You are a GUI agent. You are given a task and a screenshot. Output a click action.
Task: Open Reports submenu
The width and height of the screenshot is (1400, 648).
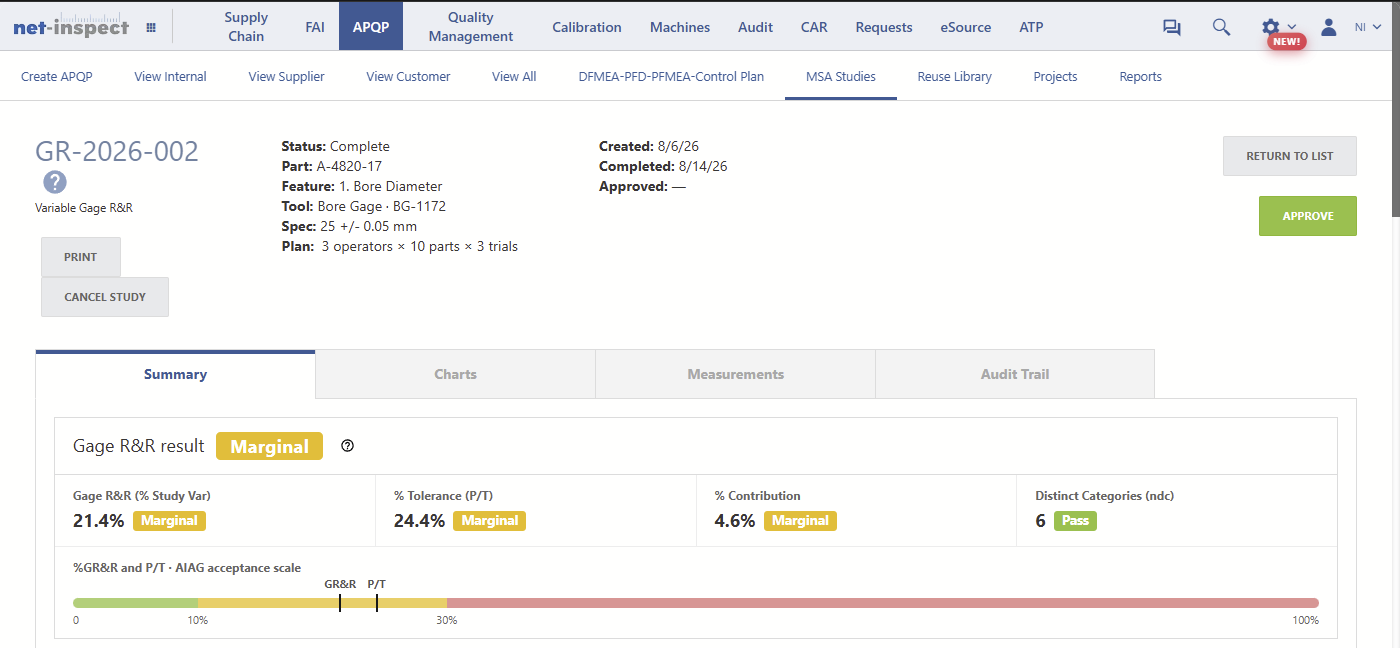pyautogui.click(x=1141, y=76)
